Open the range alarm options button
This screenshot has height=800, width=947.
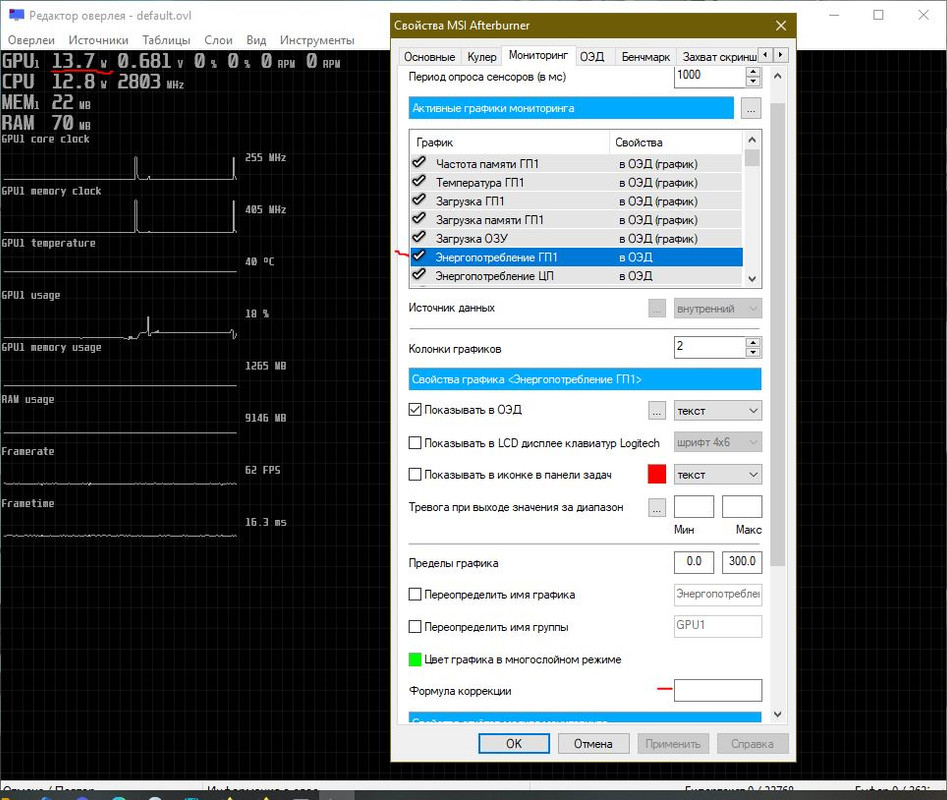tap(657, 507)
